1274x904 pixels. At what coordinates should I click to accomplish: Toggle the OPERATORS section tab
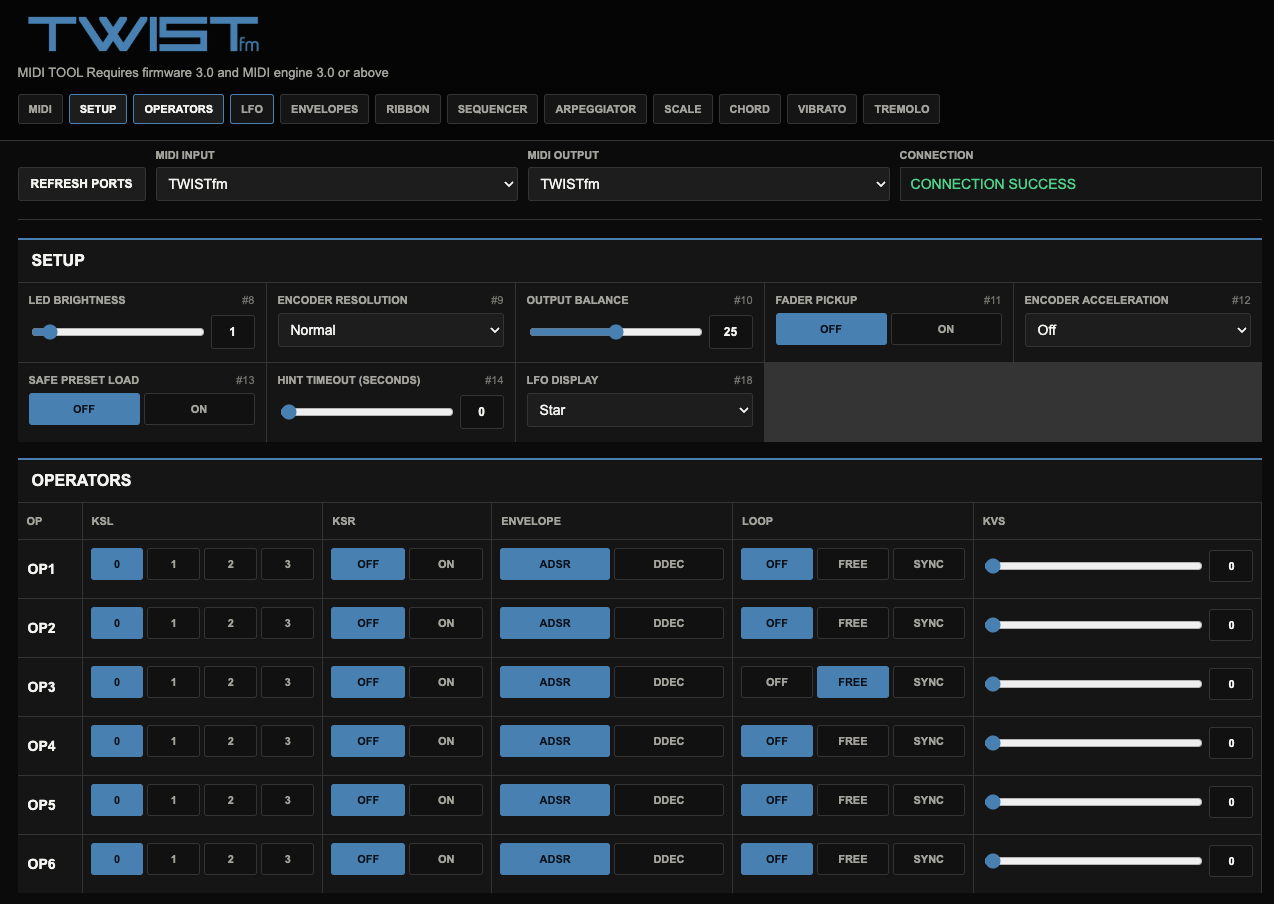pos(178,109)
